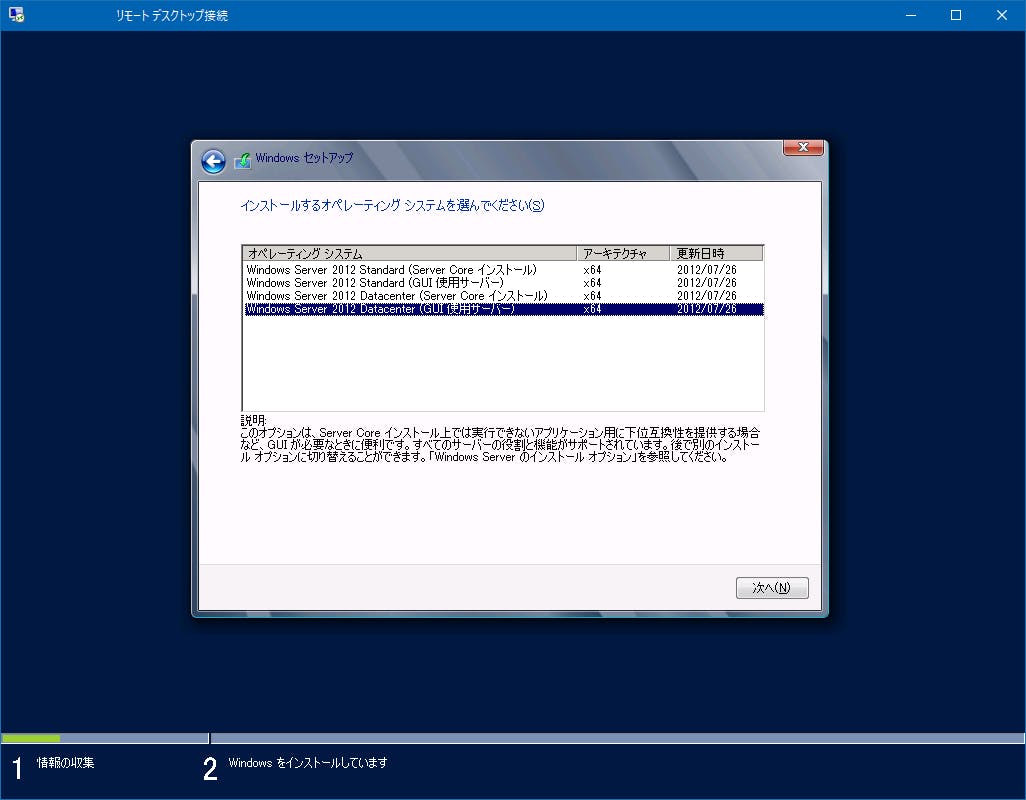Click x64 in Datacenter Server Core row
Viewport: 1026px width, 800px height.
click(x=592, y=296)
